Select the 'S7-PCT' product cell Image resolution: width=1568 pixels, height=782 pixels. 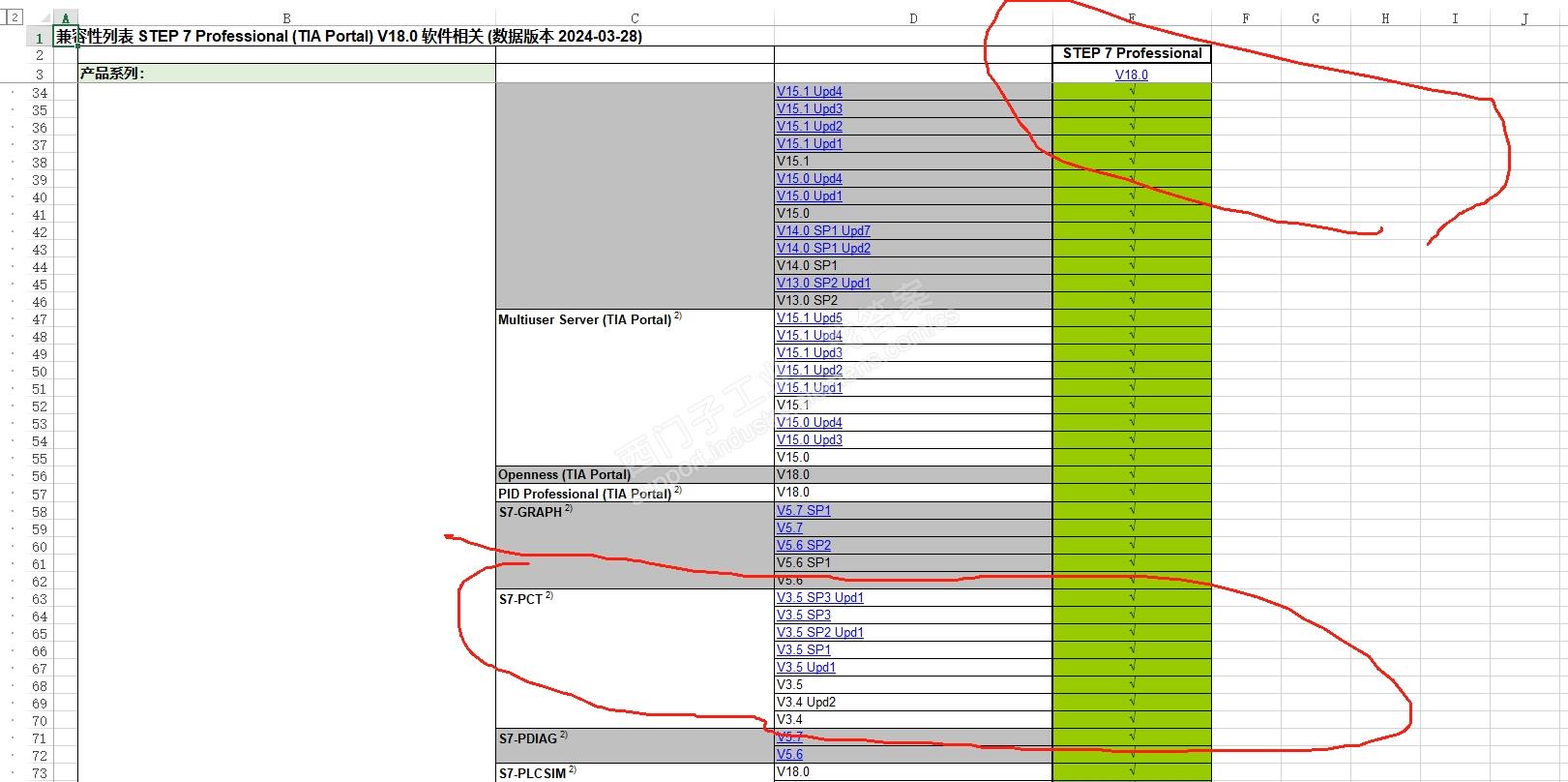pyautogui.click(x=635, y=659)
